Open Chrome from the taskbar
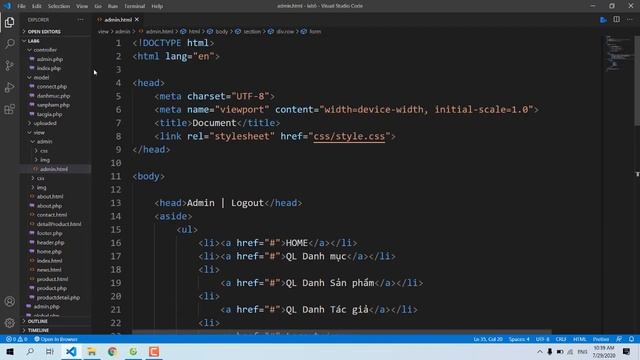 point(112,351)
